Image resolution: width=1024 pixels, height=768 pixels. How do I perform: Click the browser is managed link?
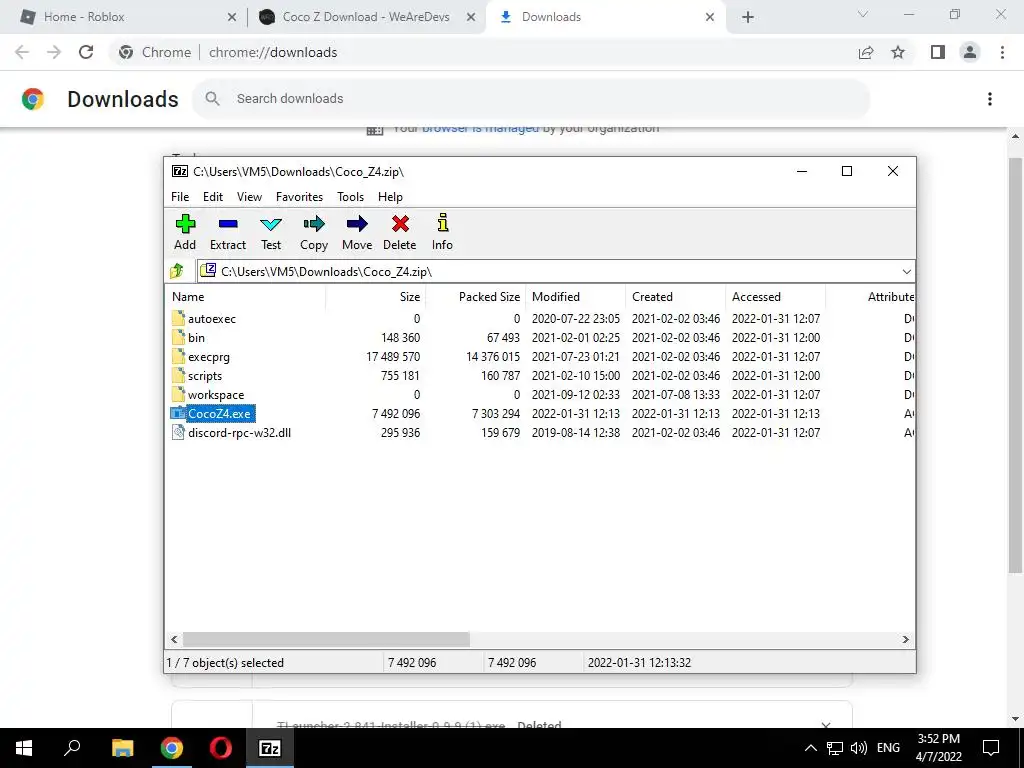click(x=480, y=129)
